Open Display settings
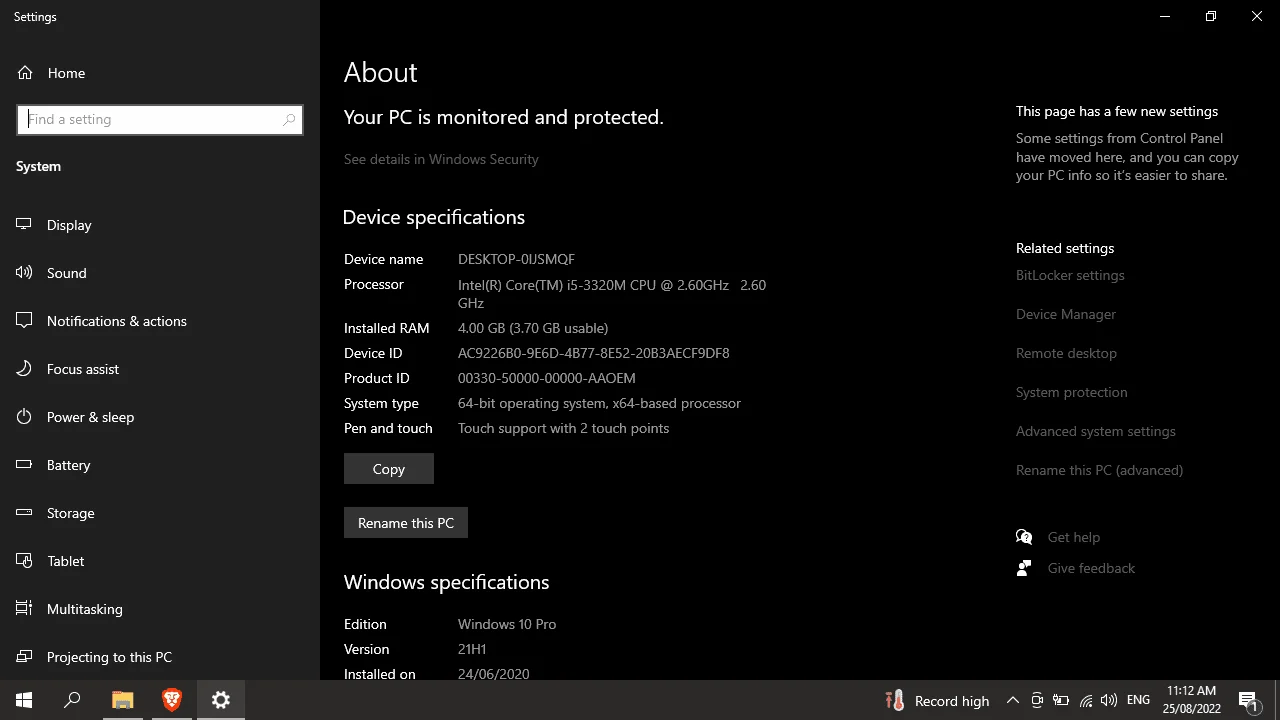Viewport: 1280px width, 720px height. tap(160, 225)
